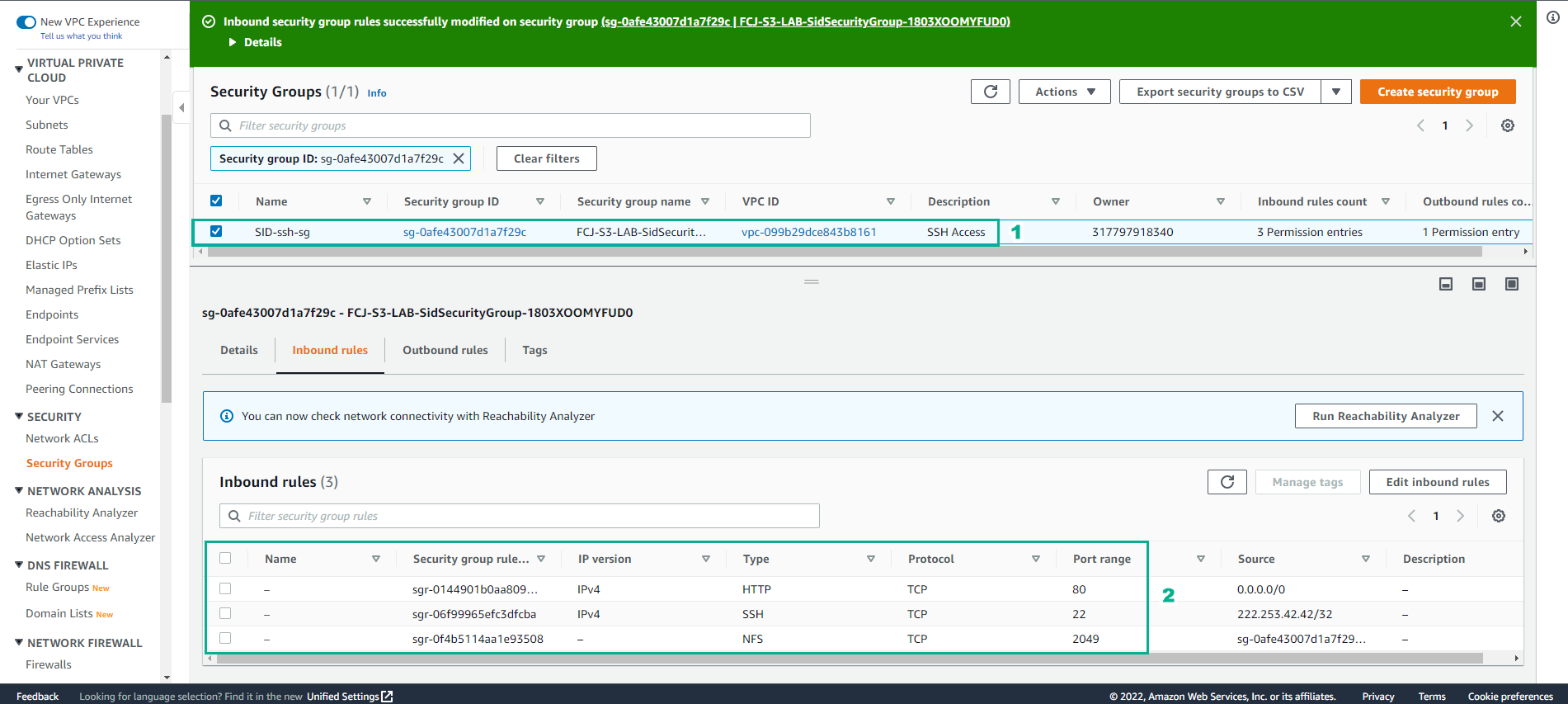
Task: Collapse the Network Firewall nav section
Action: (x=19, y=642)
